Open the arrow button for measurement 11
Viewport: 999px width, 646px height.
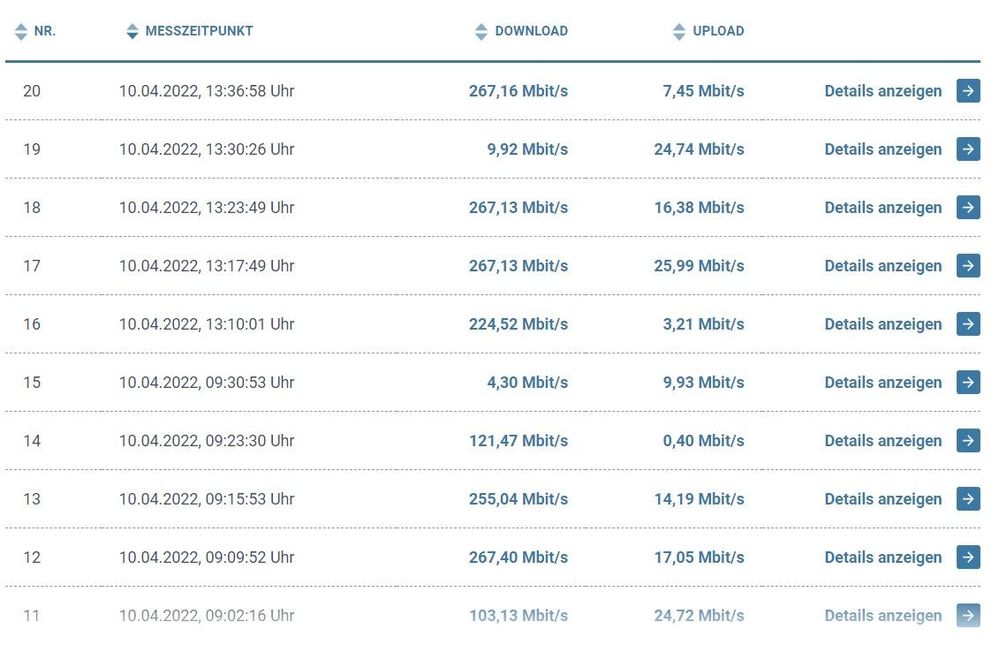966,615
